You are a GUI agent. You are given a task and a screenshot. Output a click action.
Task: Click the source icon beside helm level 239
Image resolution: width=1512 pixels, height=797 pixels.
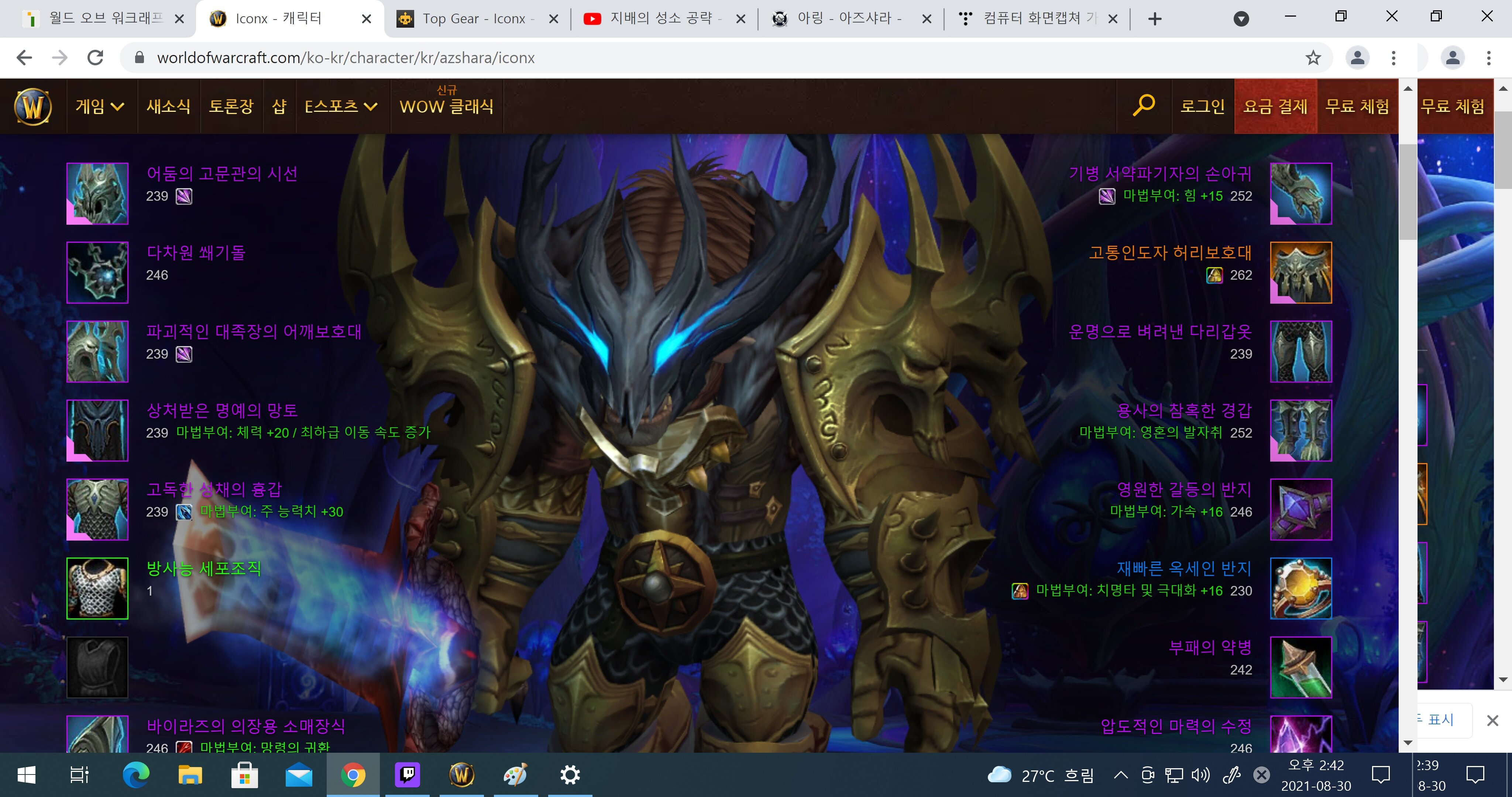point(184,196)
